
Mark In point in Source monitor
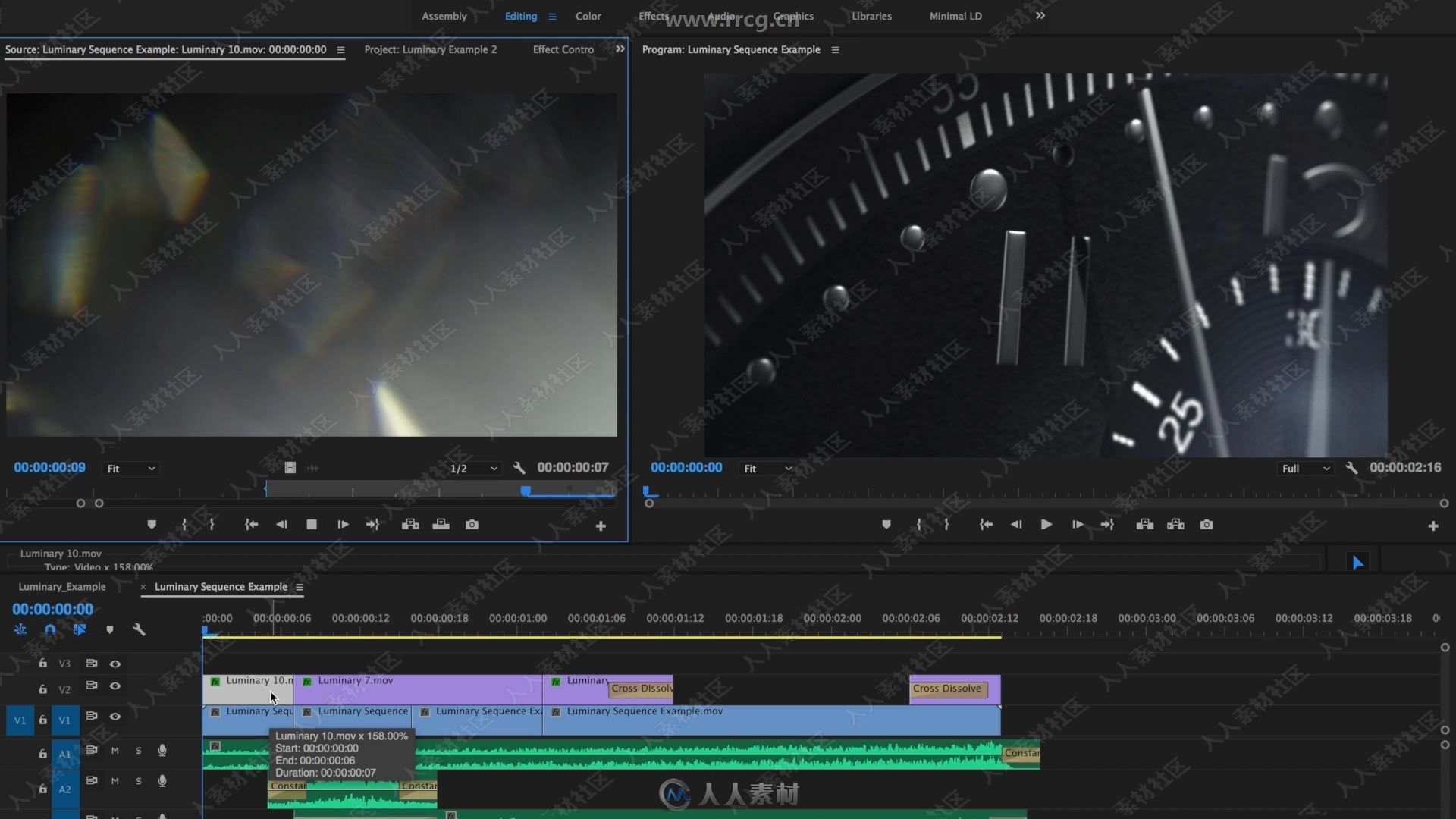(184, 525)
